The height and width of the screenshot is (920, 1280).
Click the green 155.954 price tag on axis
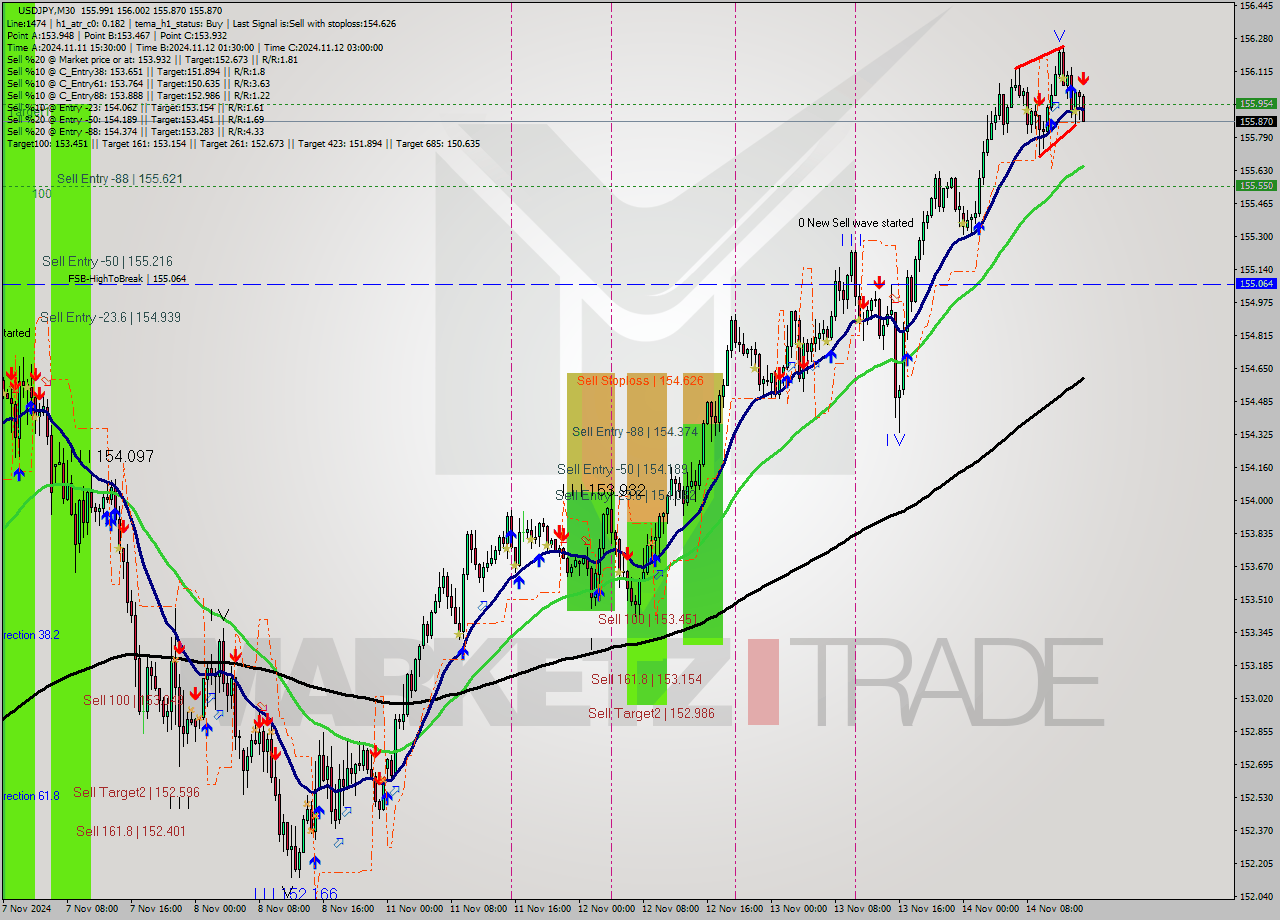1257,103
